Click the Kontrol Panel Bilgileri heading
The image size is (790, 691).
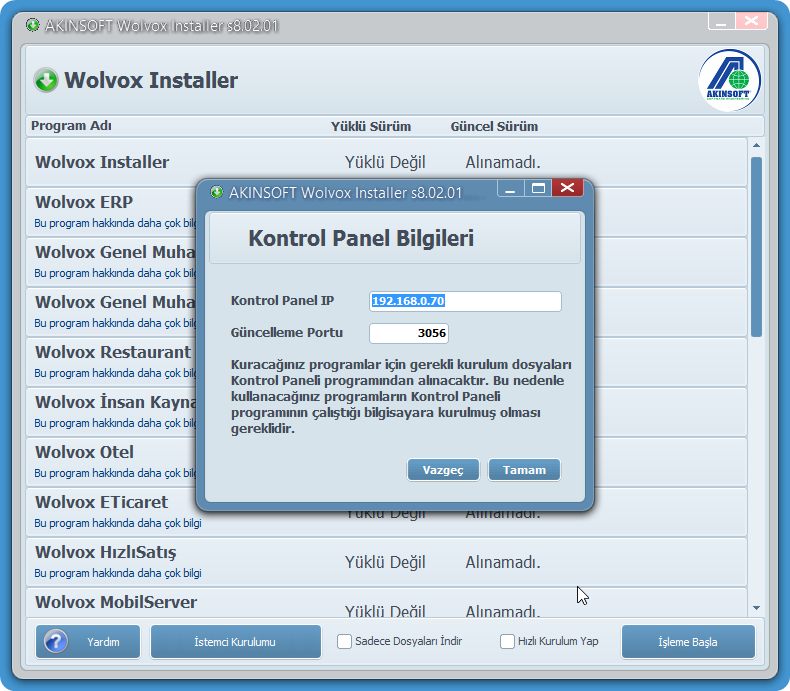pyautogui.click(x=361, y=238)
